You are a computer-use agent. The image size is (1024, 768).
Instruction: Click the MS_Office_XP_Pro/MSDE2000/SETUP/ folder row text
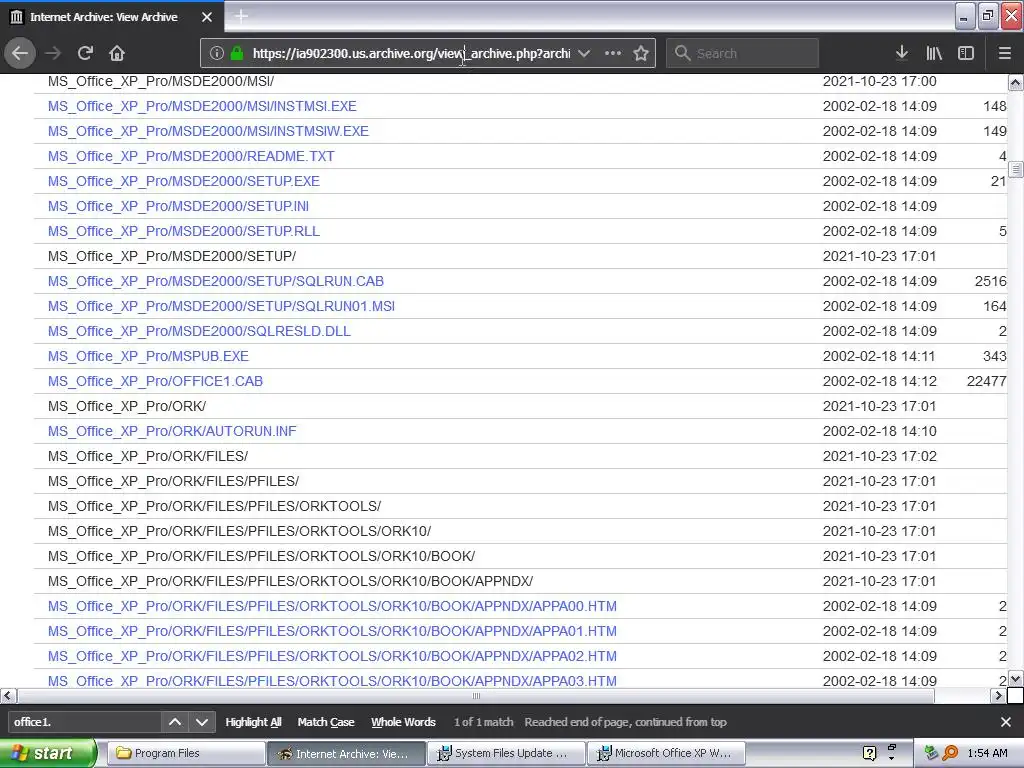(172, 256)
